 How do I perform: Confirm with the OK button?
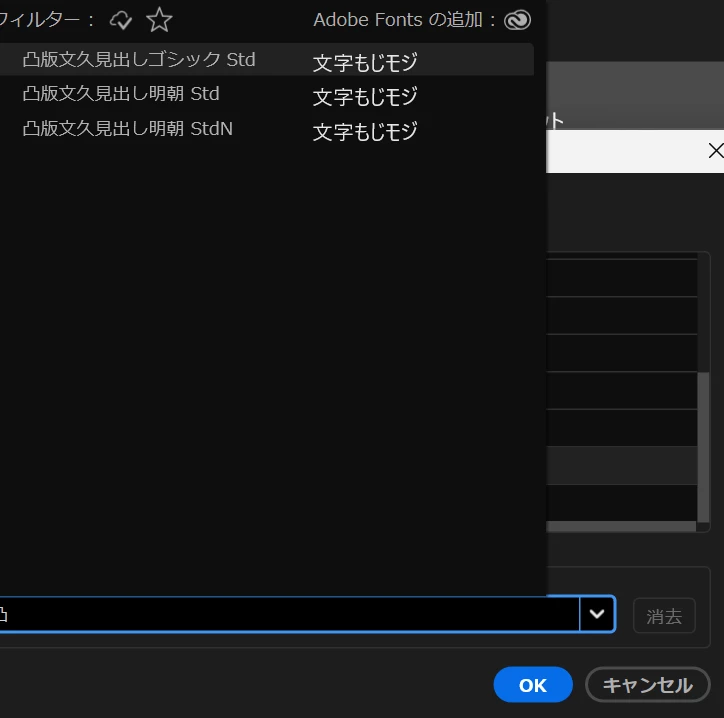point(533,685)
